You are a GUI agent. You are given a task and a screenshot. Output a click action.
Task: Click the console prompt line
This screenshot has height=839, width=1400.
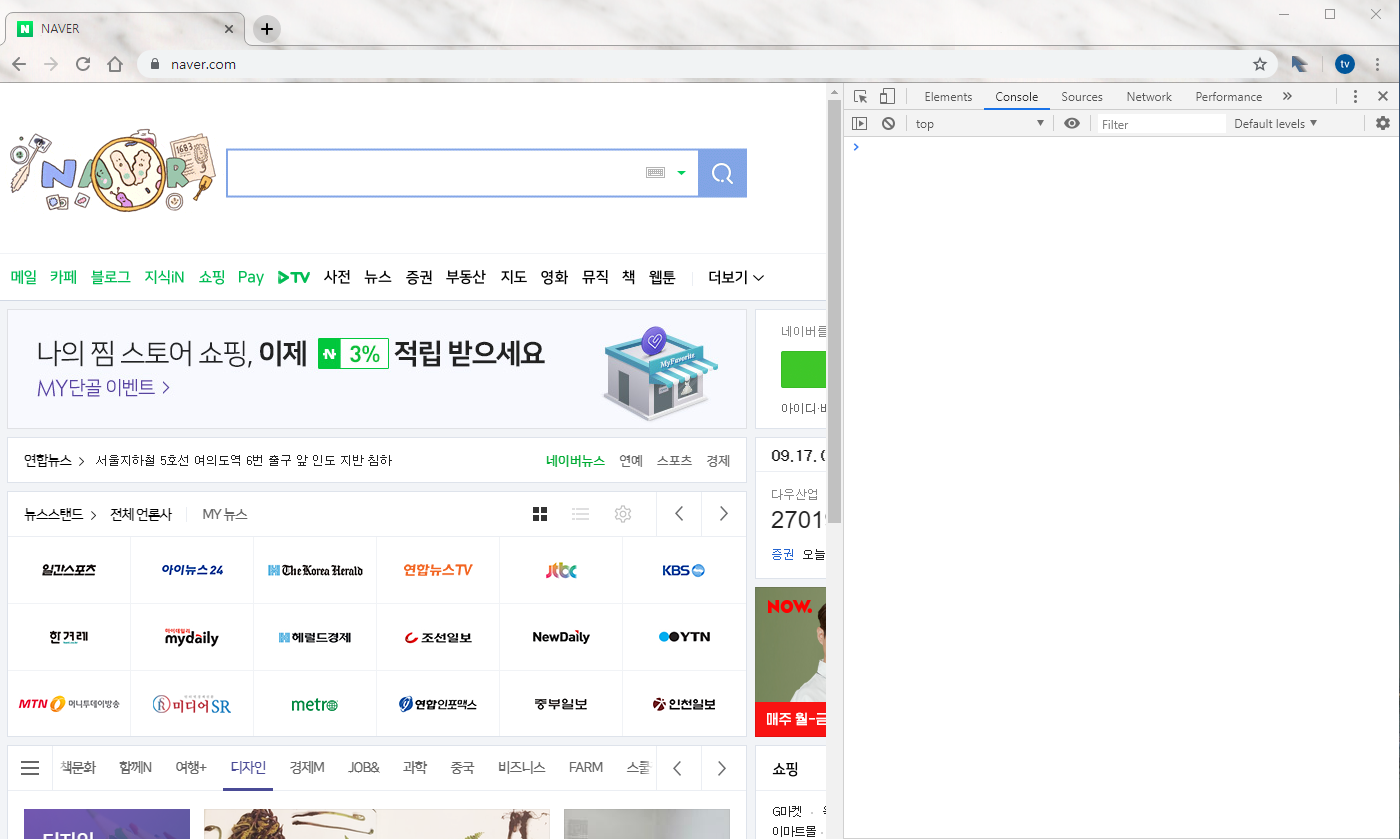tap(1121, 147)
